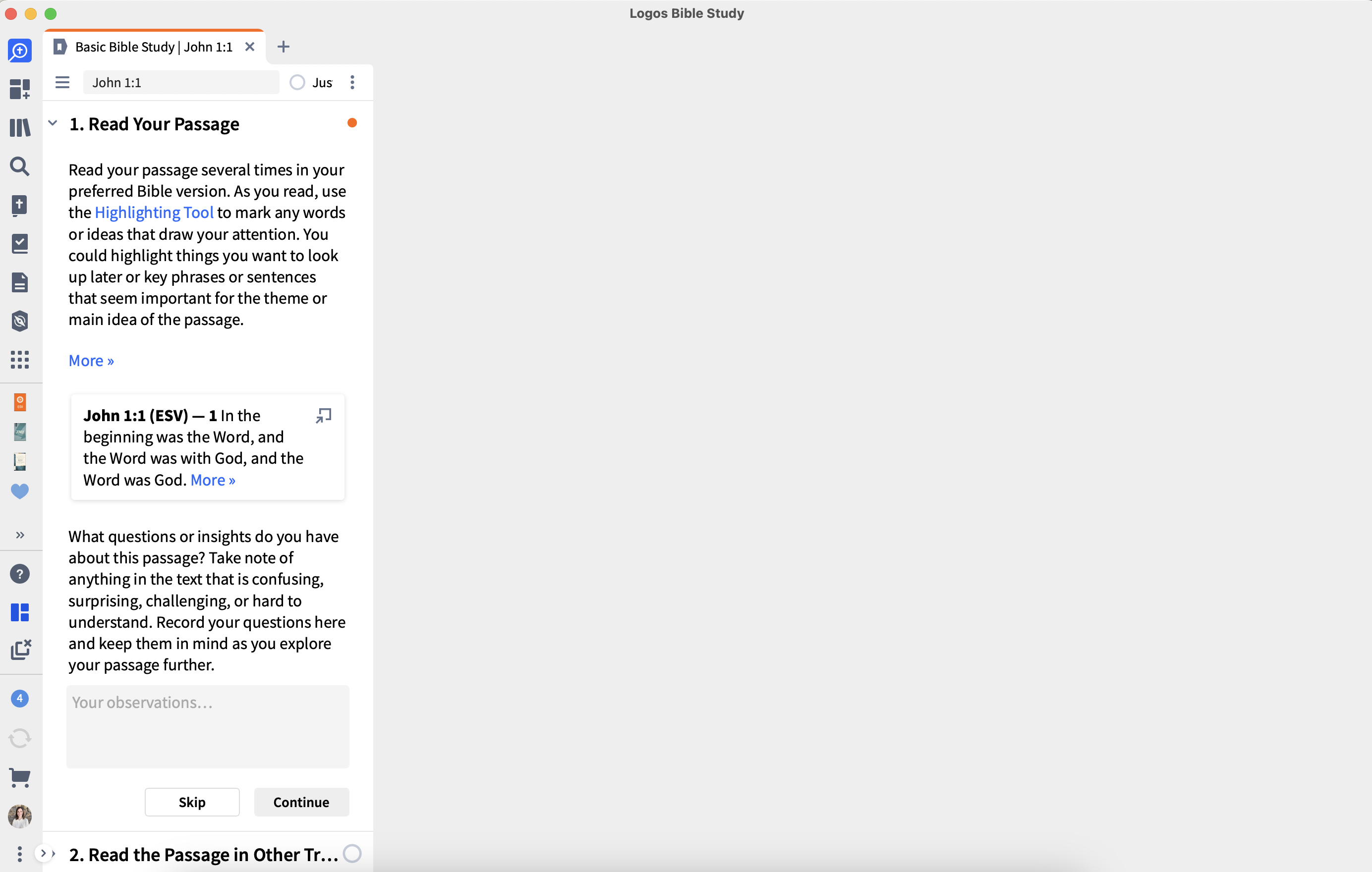Open the Bible book icon with cross
The width and height of the screenshot is (1372, 872).
pyautogui.click(x=20, y=205)
